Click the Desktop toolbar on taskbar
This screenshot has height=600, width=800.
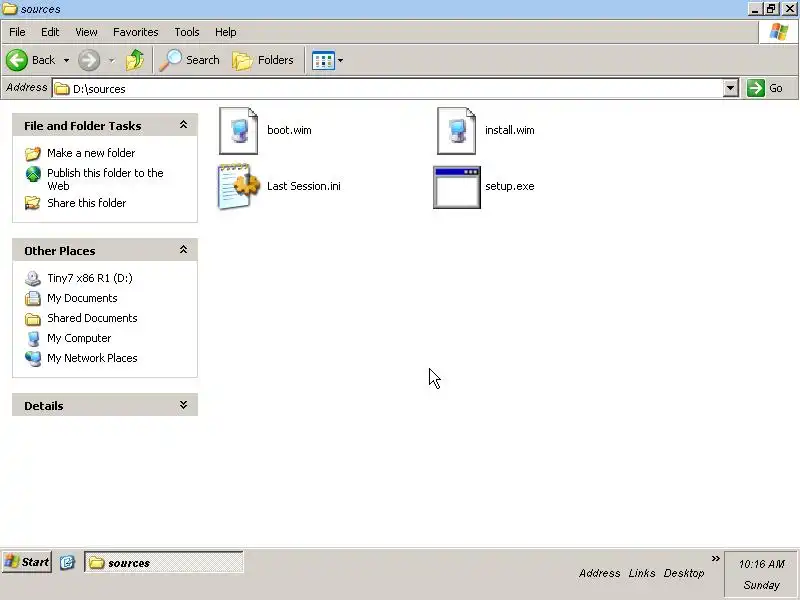pyautogui.click(x=684, y=573)
